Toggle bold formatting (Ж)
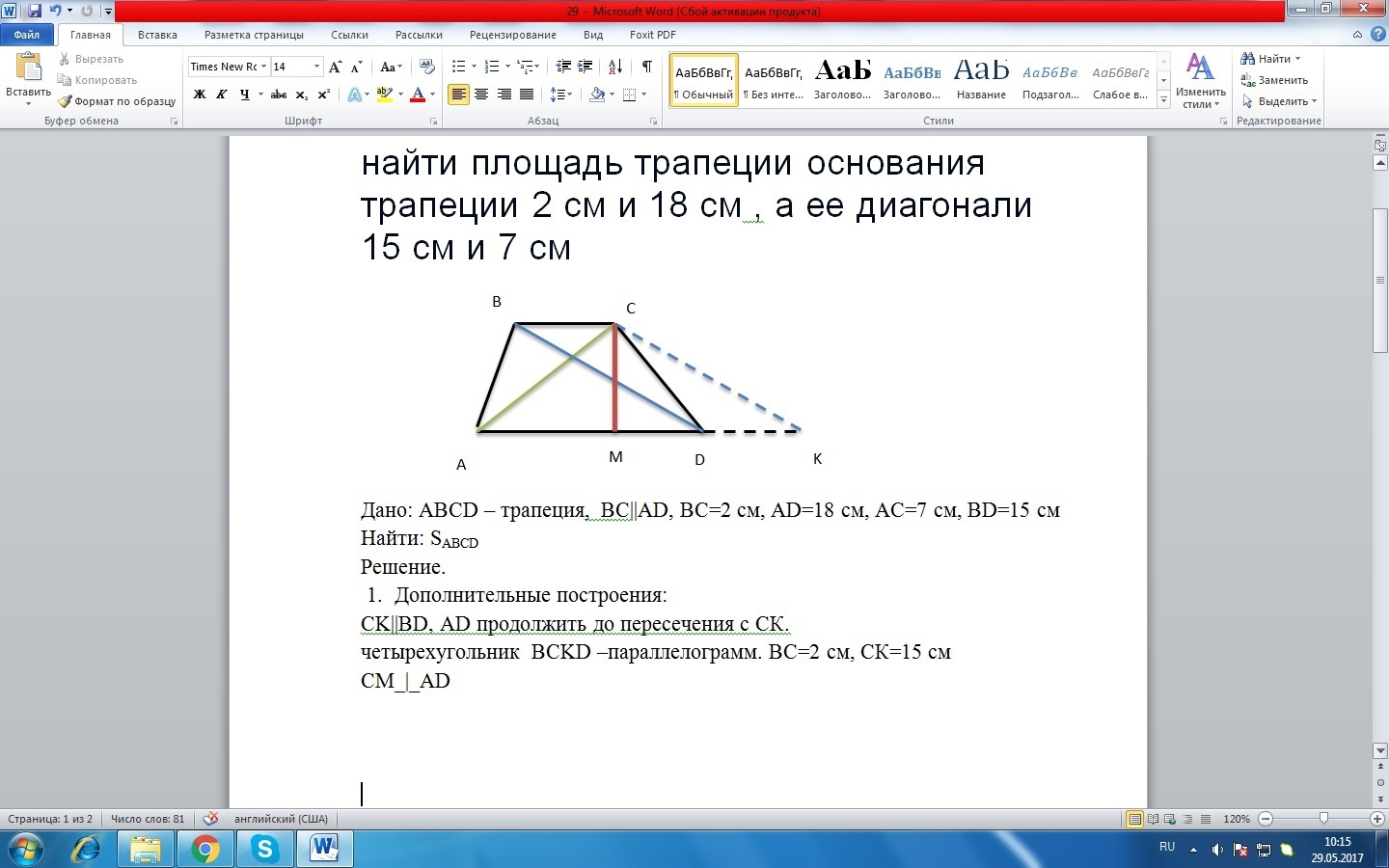 [200, 95]
